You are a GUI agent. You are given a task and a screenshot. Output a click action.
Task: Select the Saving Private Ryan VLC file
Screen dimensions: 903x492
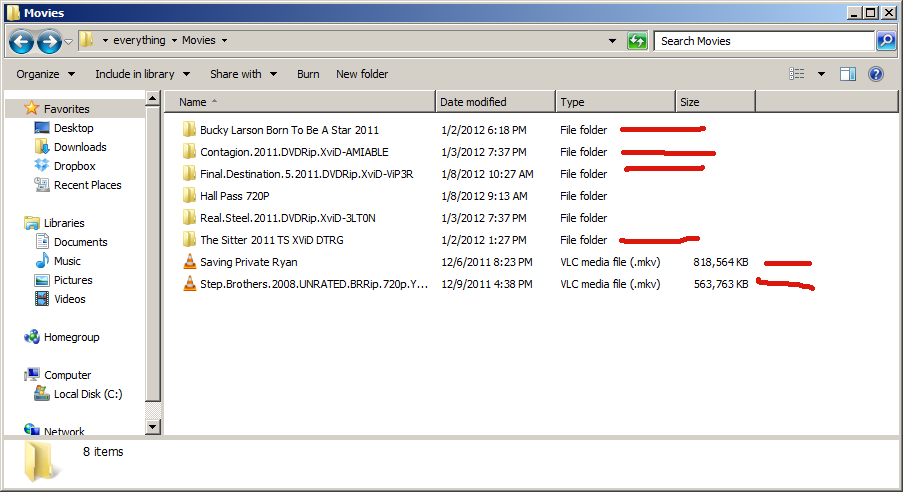pos(248,262)
